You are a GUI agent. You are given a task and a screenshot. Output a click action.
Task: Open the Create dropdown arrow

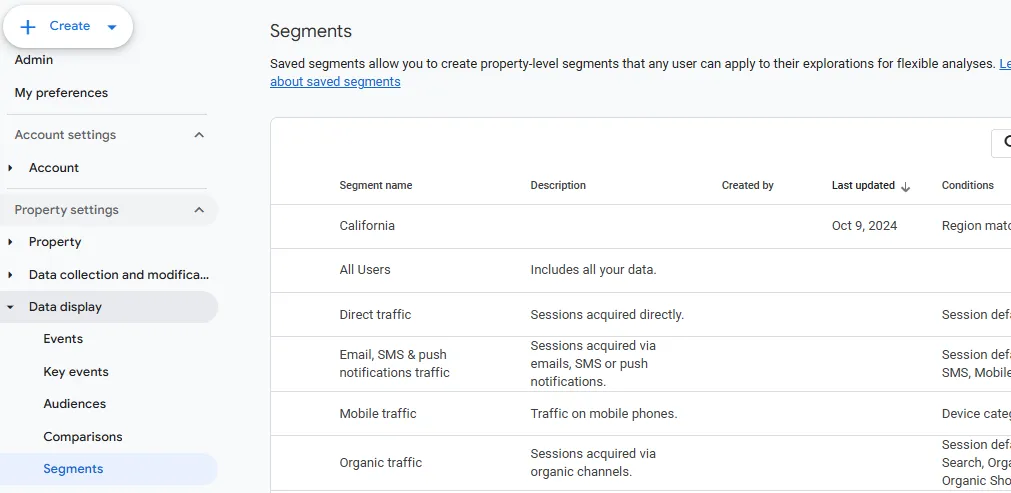point(111,27)
